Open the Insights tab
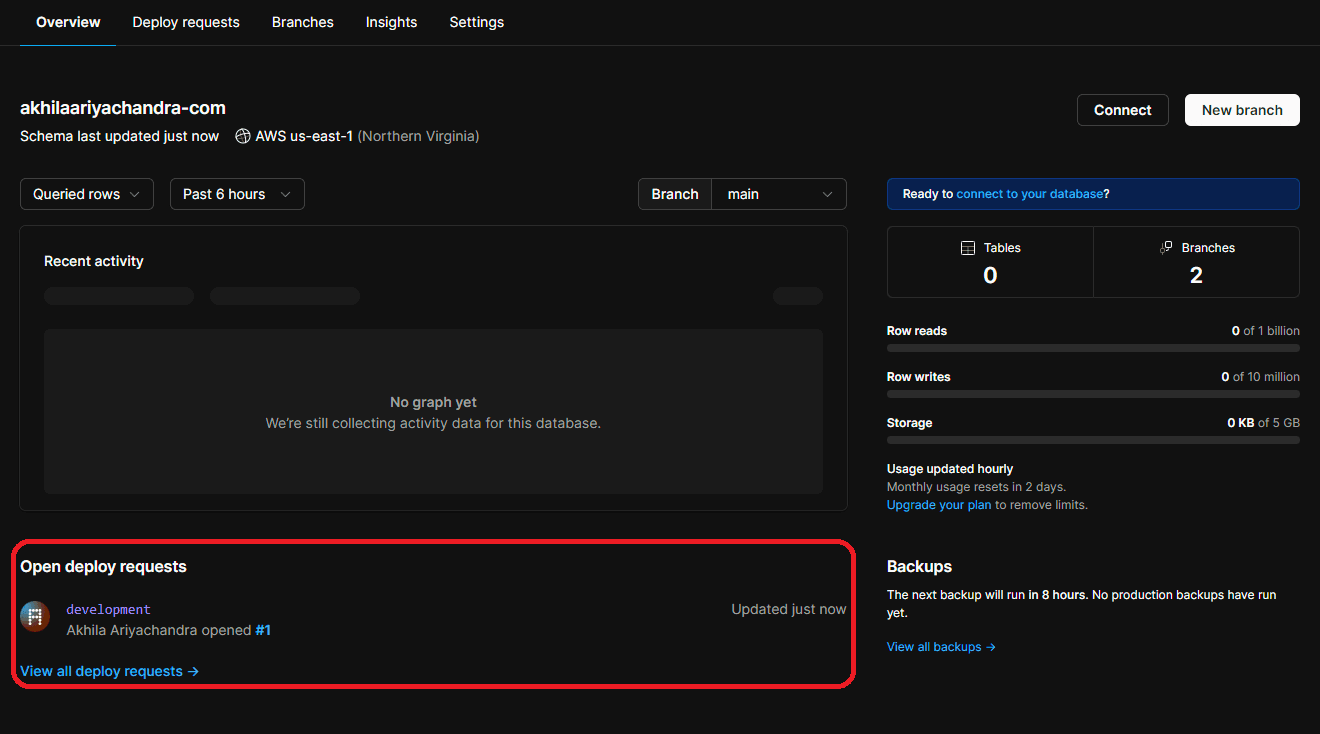Viewport: 1320px width, 734px height. click(391, 22)
